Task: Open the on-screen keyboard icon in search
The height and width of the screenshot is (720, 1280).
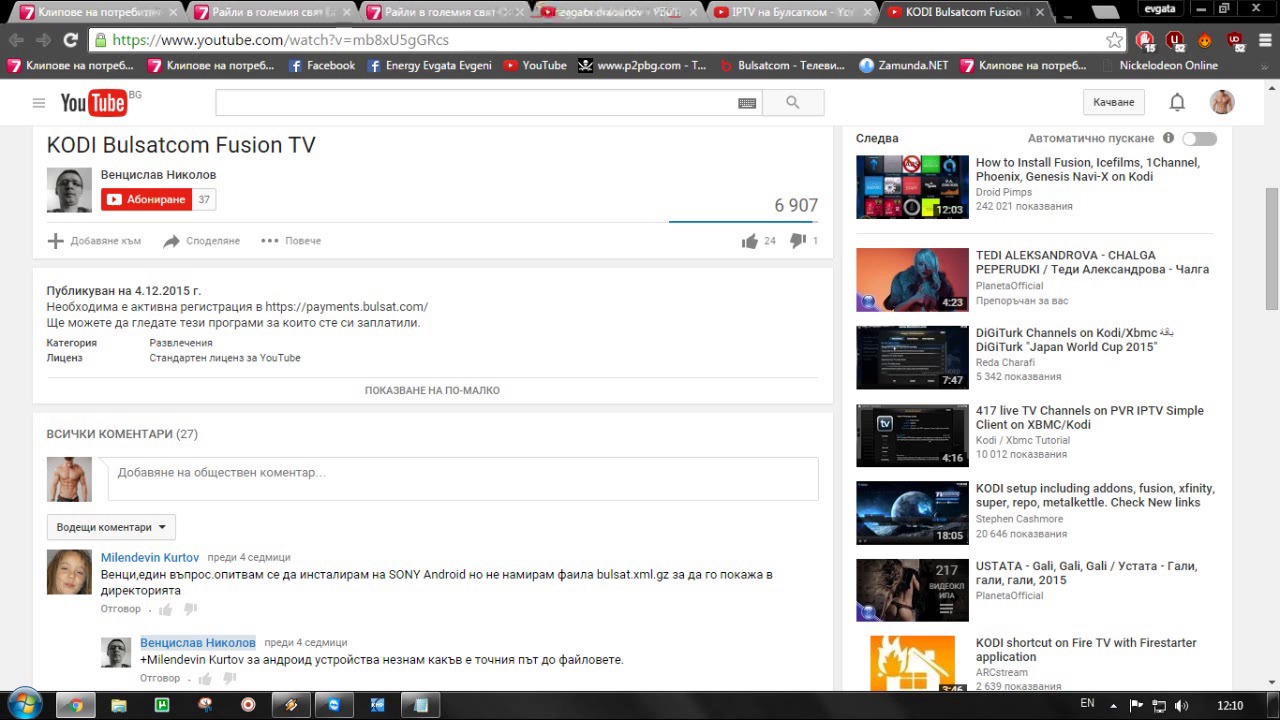Action: point(746,103)
